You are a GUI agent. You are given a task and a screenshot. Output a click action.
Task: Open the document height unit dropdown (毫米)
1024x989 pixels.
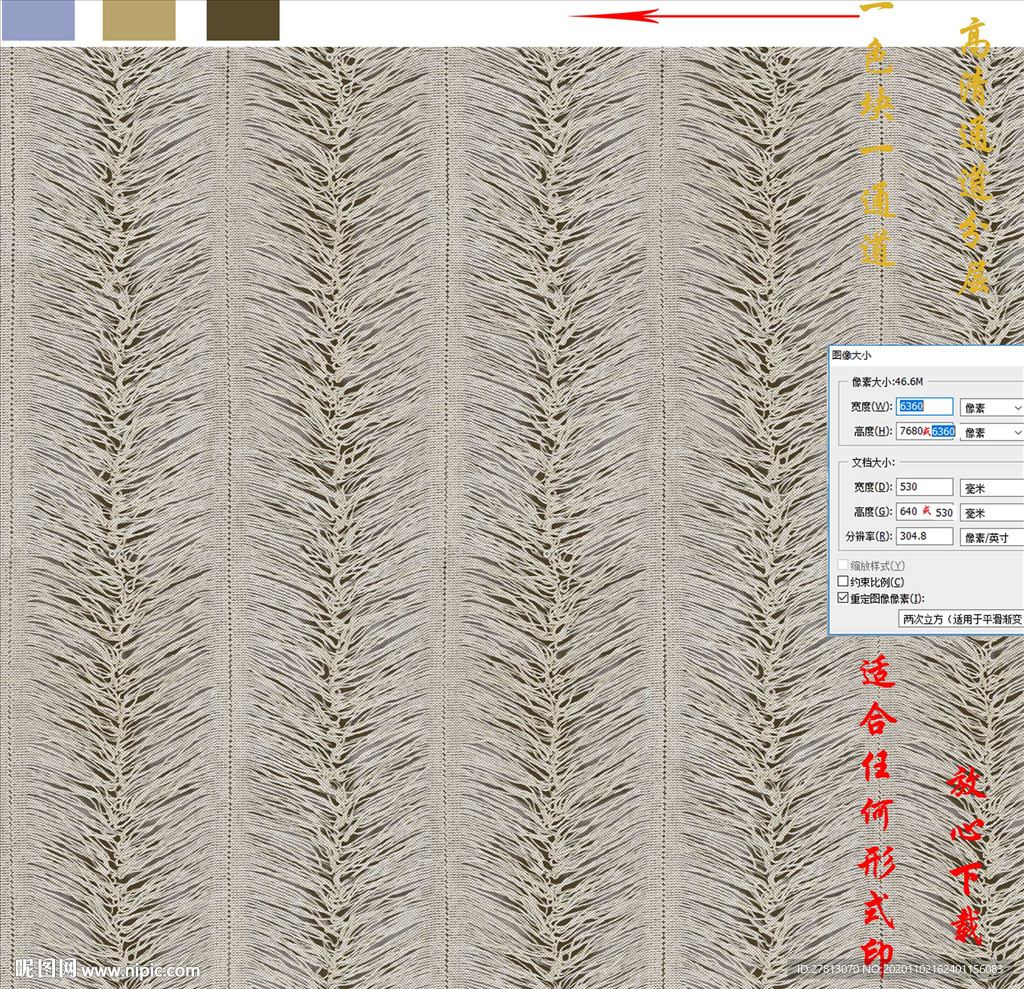991,513
